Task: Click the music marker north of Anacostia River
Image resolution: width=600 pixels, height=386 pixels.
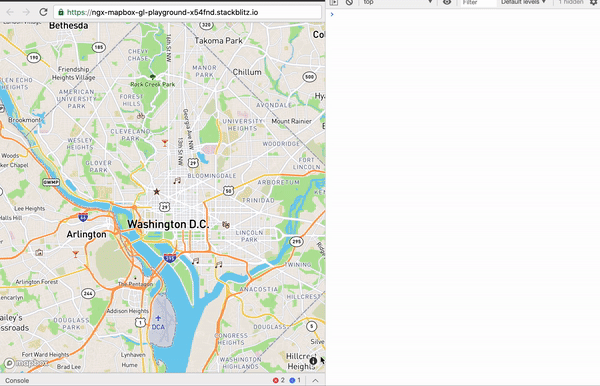Action: [218, 264]
